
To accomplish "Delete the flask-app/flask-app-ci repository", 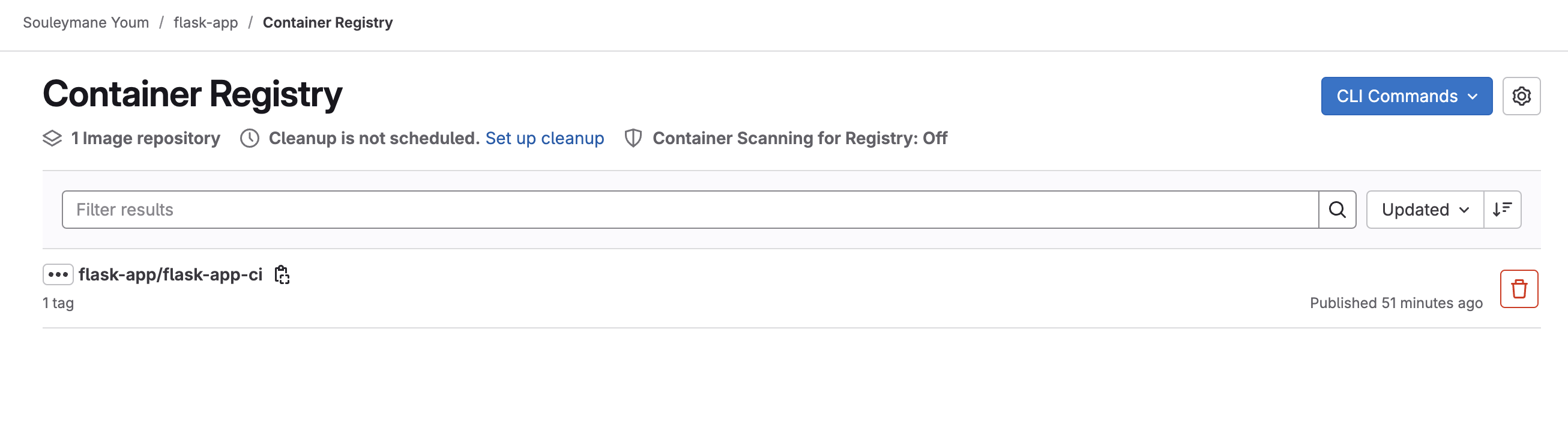I will [1519, 289].
